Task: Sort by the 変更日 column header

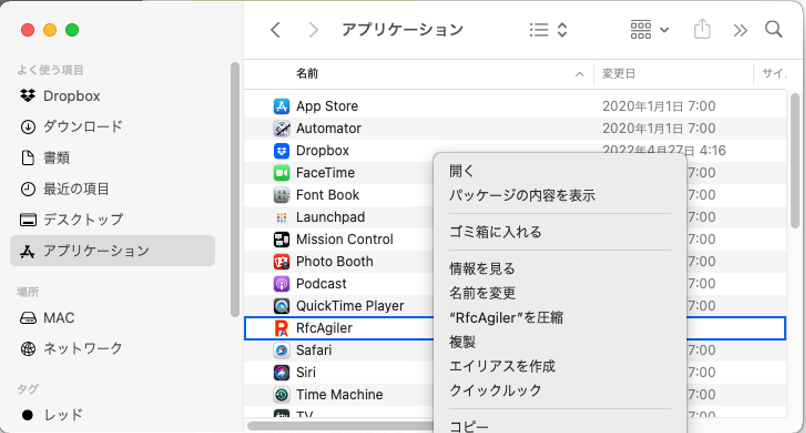Action: coord(618,74)
